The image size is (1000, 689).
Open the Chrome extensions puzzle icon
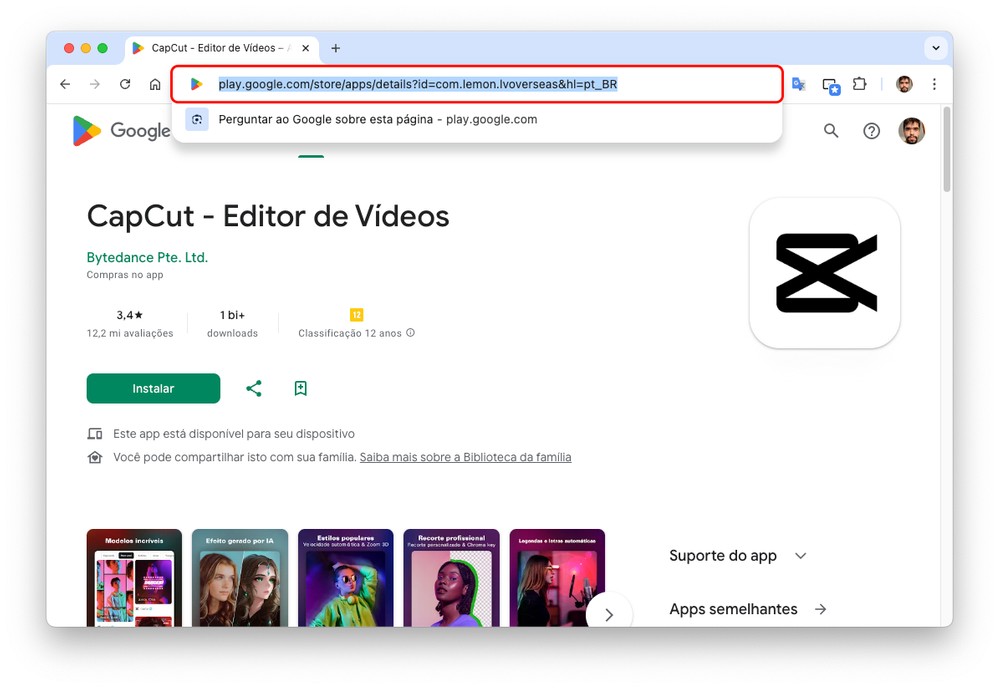pyautogui.click(x=860, y=84)
